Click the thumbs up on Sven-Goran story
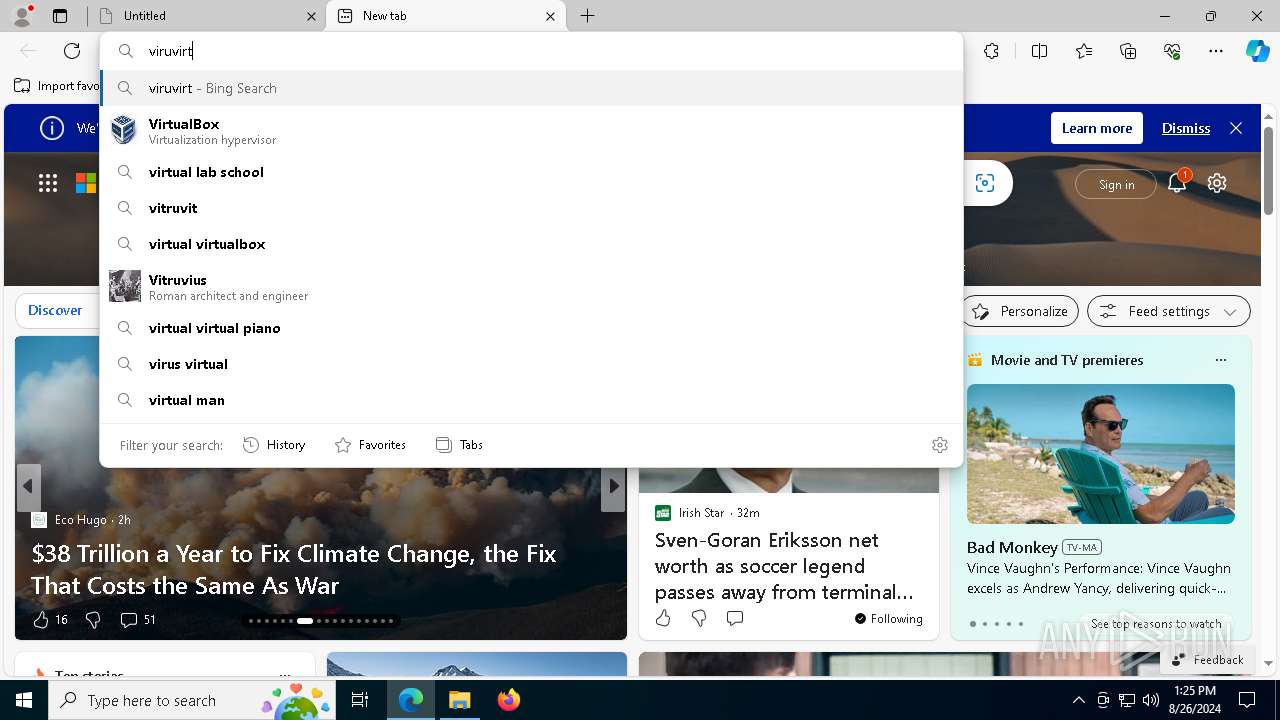Image resolution: width=1280 pixels, height=720 pixels. (x=663, y=618)
